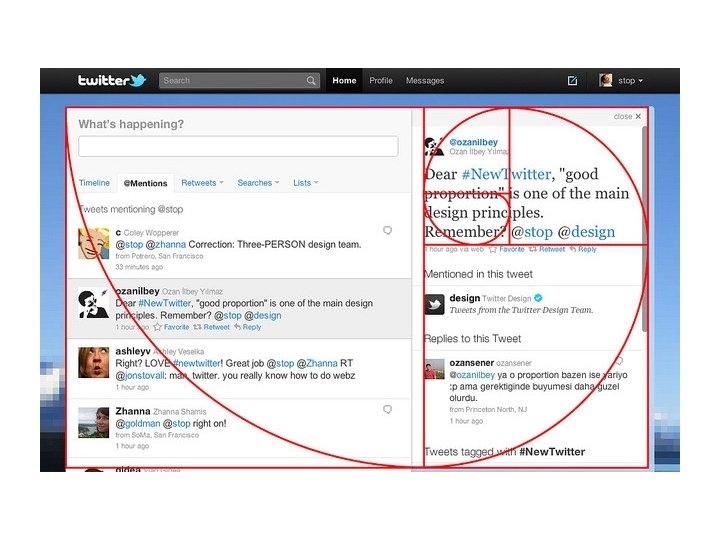Go to the Home tab
Viewport: 720px width, 540px height.
click(344, 80)
